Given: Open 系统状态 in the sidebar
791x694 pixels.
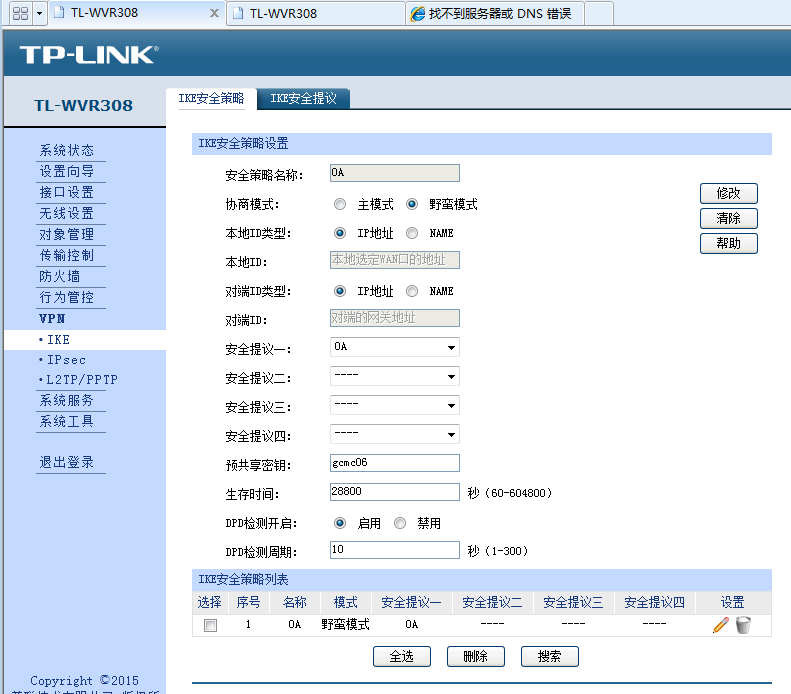Looking at the screenshot, I should point(67,150).
